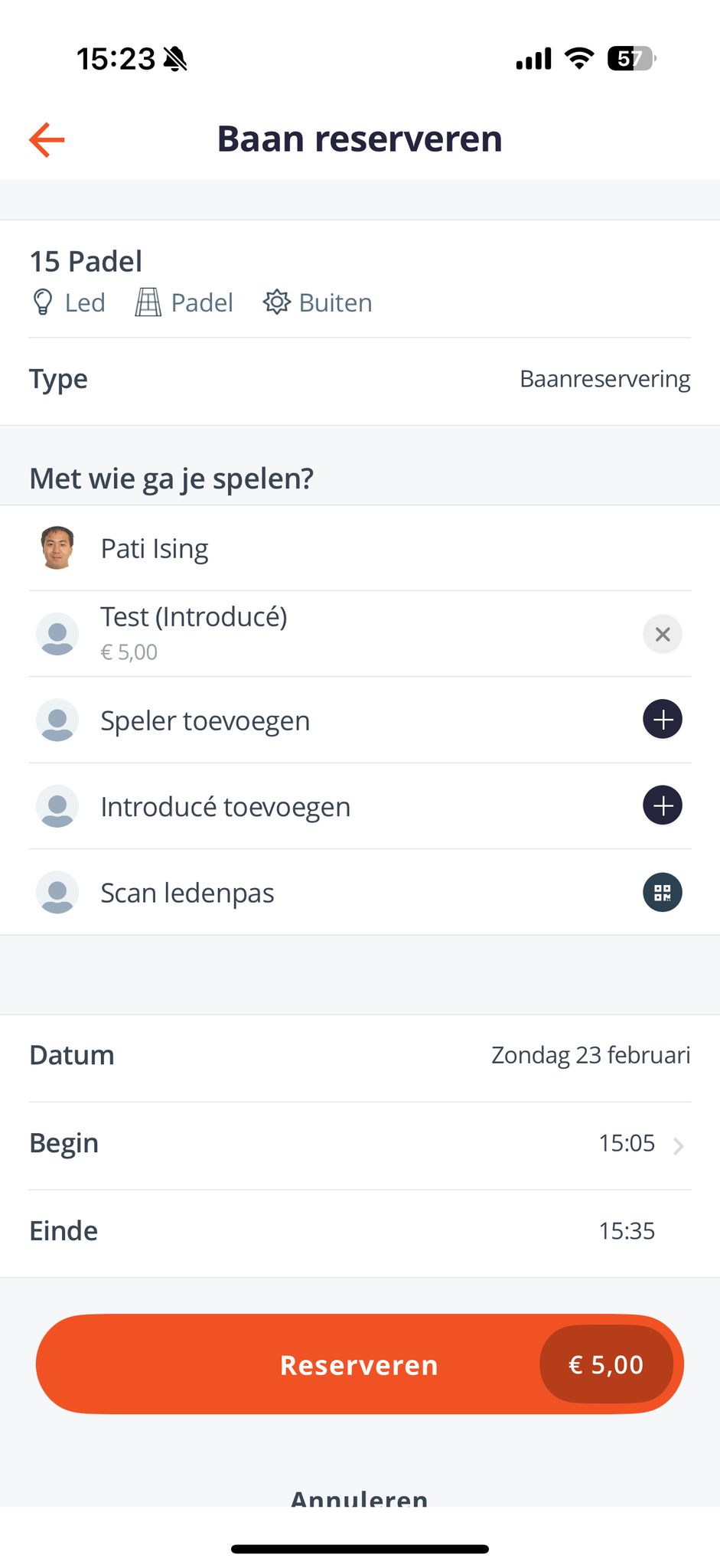This screenshot has height=1568, width=720.
Task: Remove the Test introducé player
Action: point(662,634)
